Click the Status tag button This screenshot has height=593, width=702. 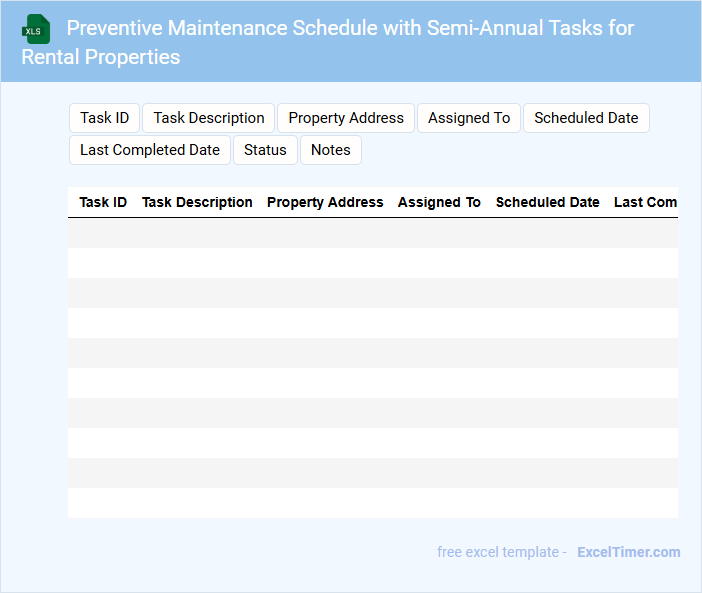(265, 150)
